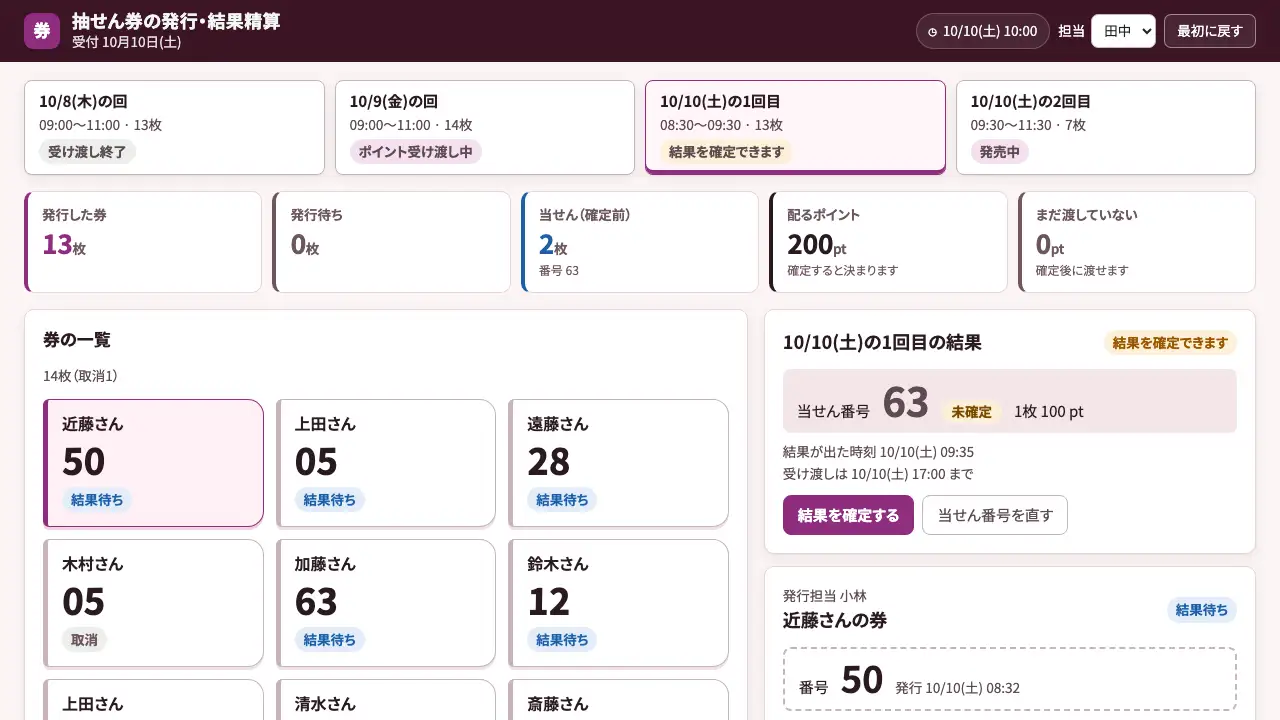Click the 券 app logo icon
The image size is (1280, 720).
coord(42,31)
